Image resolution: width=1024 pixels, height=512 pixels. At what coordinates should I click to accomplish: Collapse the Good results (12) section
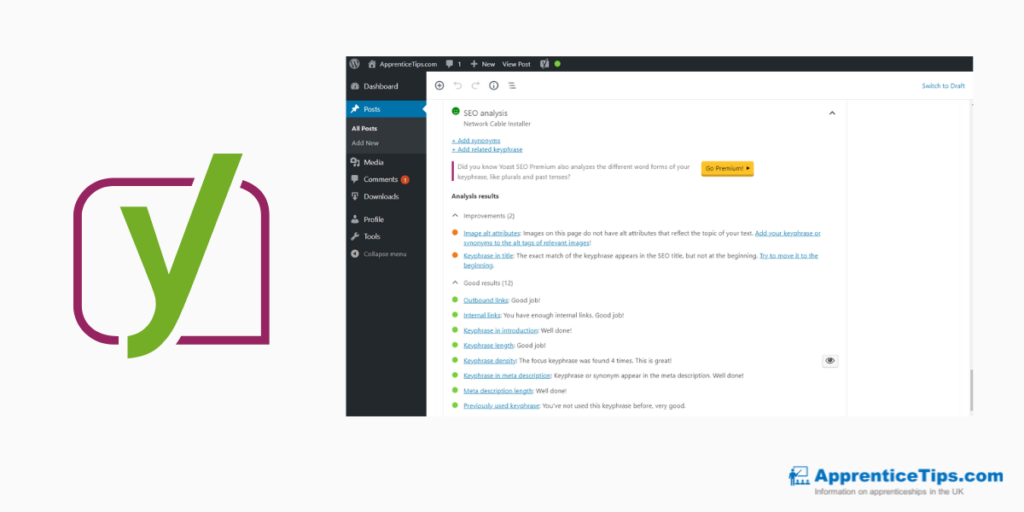(483, 283)
